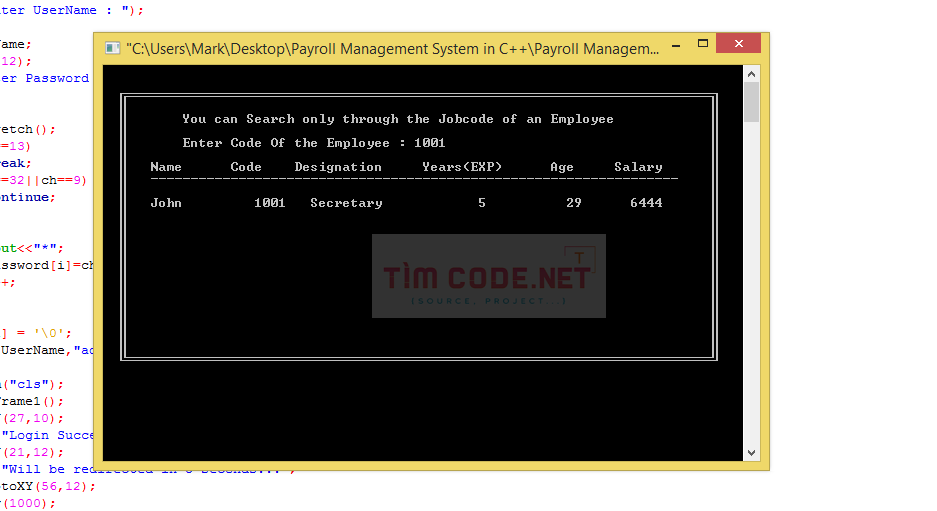Click the '=32||ch==9)' code line in editor

[x=43, y=180]
